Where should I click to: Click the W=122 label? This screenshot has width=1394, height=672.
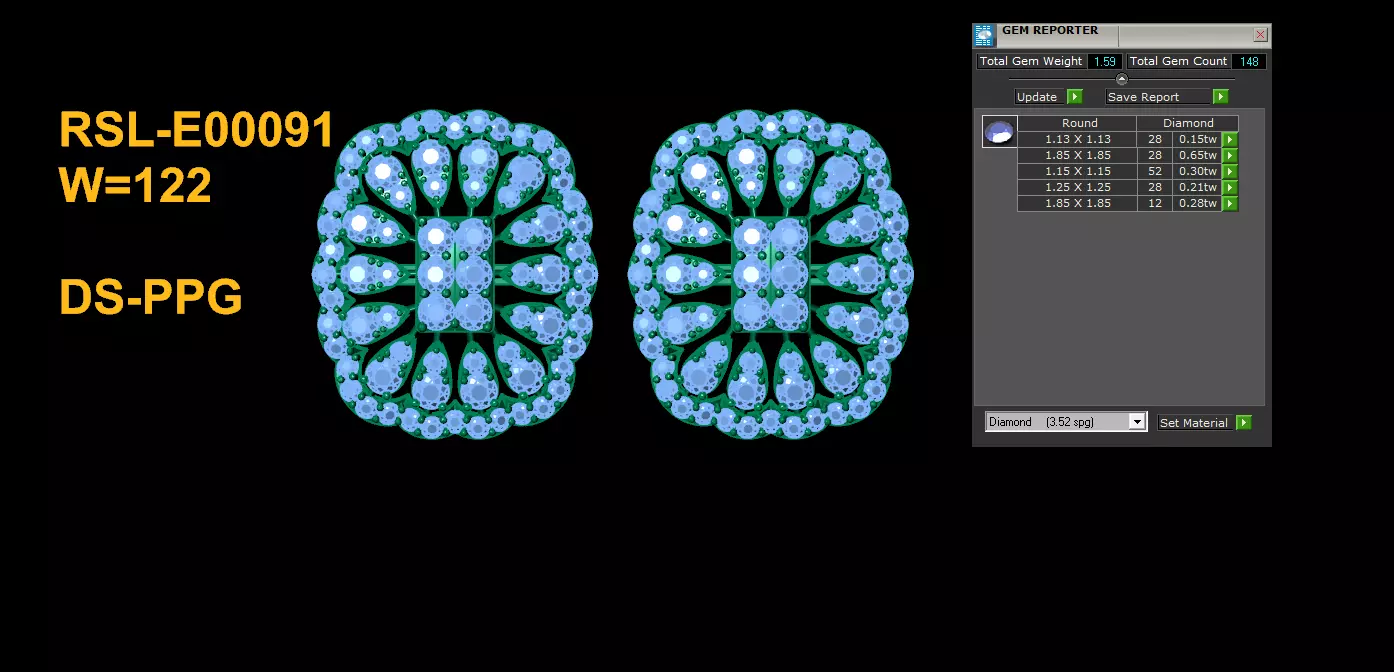click(x=136, y=185)
